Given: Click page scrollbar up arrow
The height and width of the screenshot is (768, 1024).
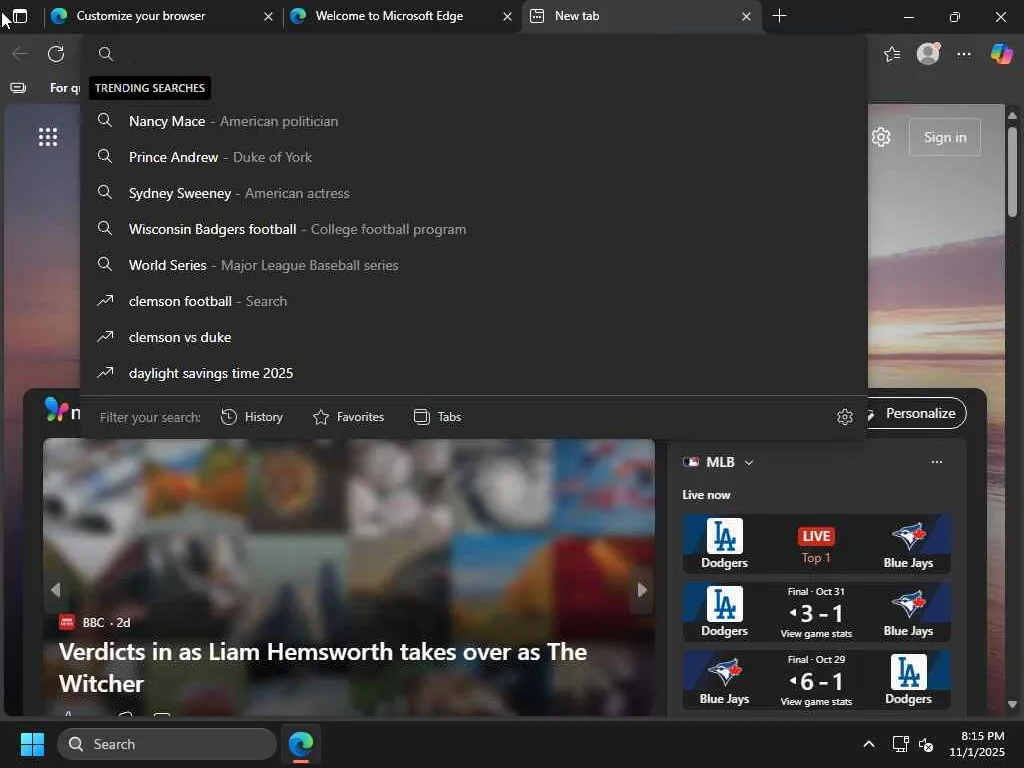Looking at the screenshot, I should (1012, 115).
